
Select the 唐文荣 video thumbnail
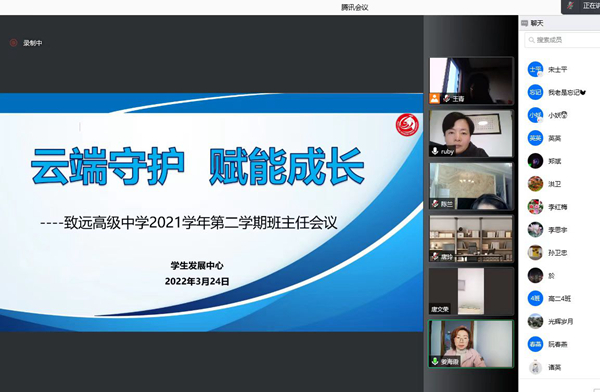[x=471, y=291]
